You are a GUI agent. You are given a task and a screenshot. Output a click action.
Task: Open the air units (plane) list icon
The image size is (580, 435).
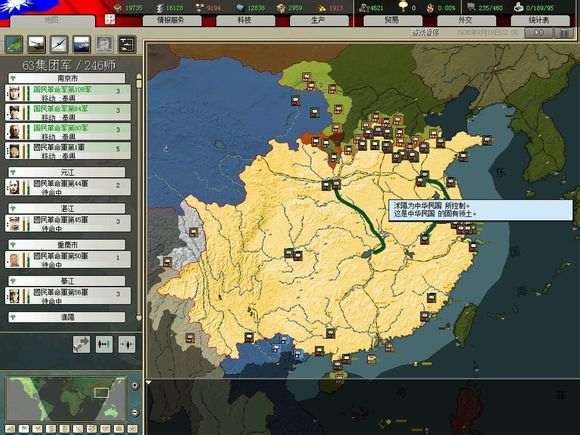59,44
